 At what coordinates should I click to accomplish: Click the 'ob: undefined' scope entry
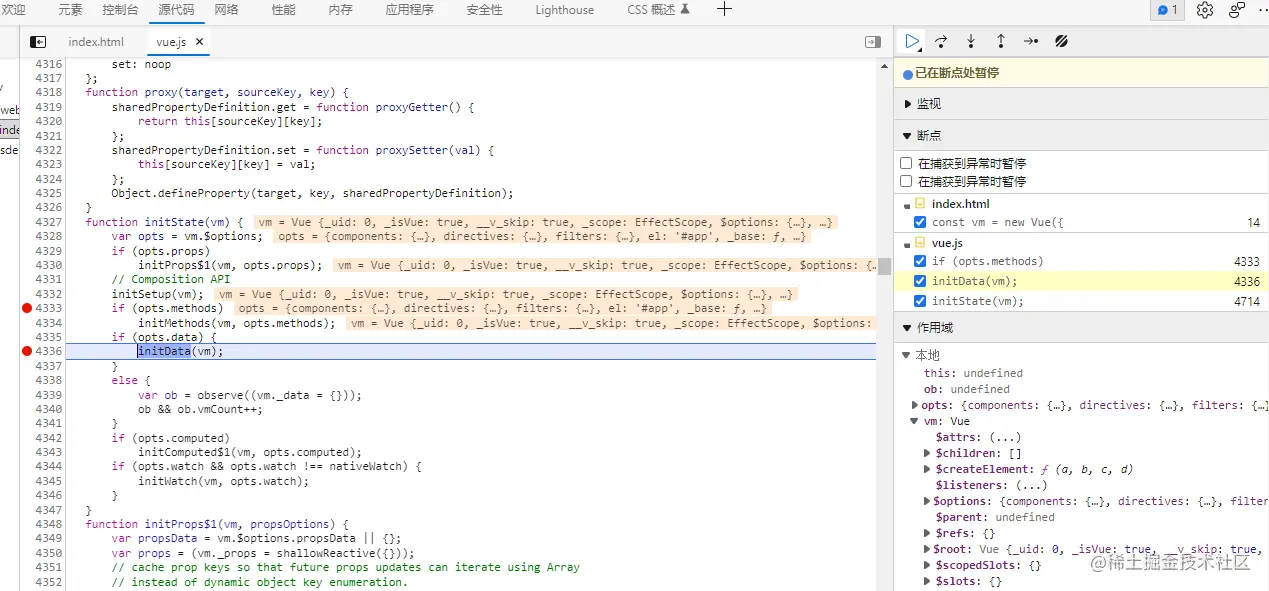pos(966,389)
